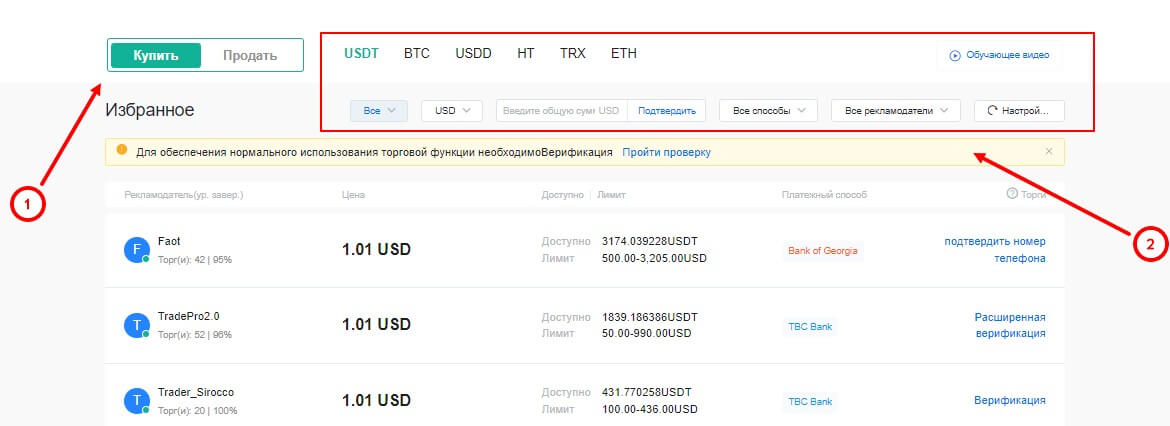Screen dimensions: 1170x426
Task: Click the total amount input field
Action: (x=560, y=110)
